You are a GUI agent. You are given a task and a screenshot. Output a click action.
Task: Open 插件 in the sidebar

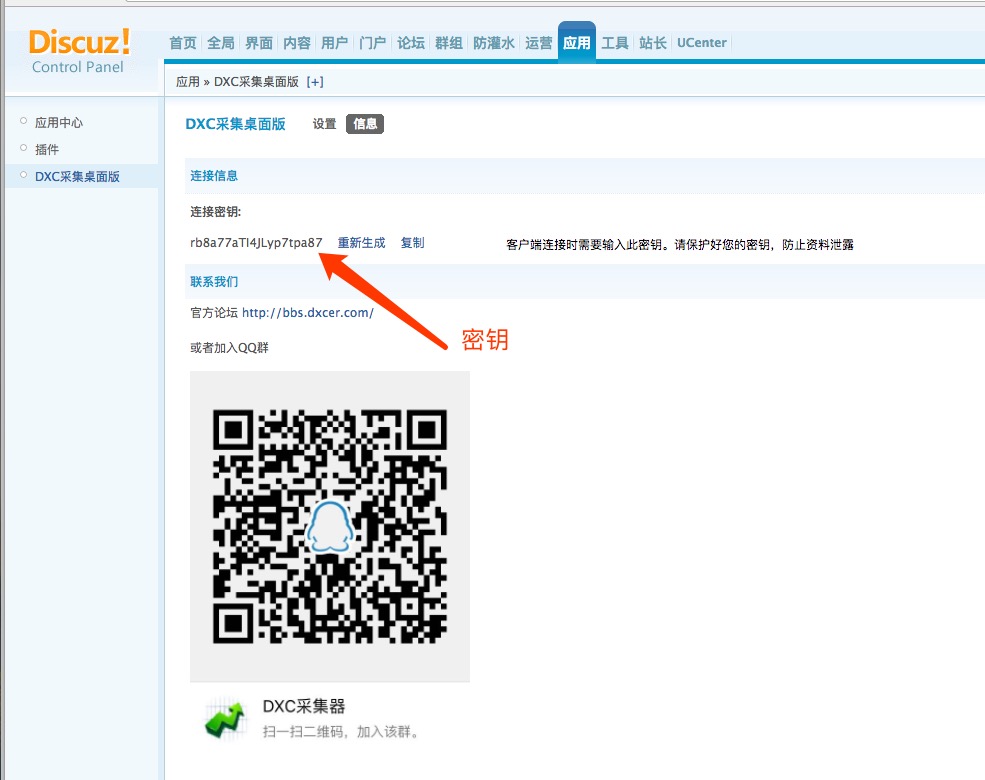[x=46, y=149]
